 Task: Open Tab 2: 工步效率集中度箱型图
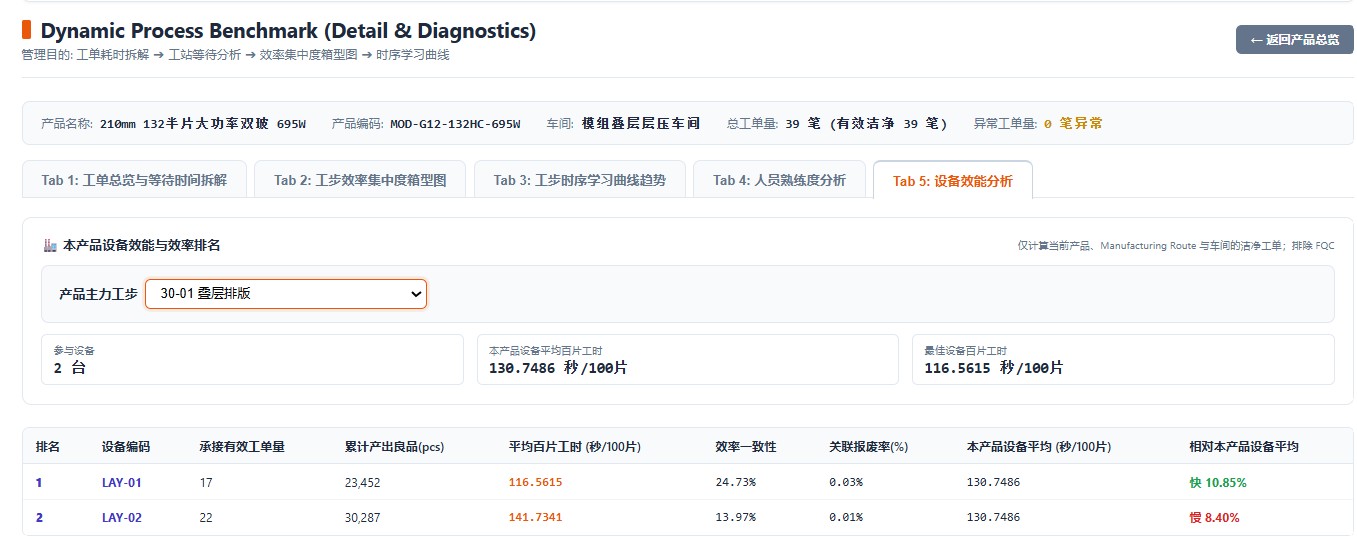(360, 180)
